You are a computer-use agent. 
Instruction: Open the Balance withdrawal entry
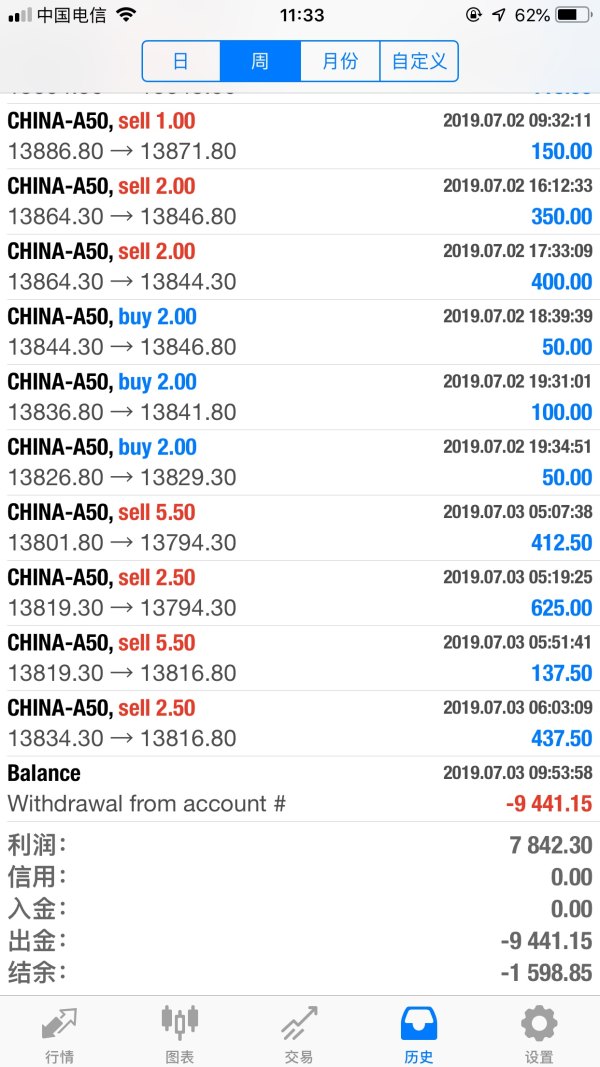pyautogui.click(x=300, y=788)
